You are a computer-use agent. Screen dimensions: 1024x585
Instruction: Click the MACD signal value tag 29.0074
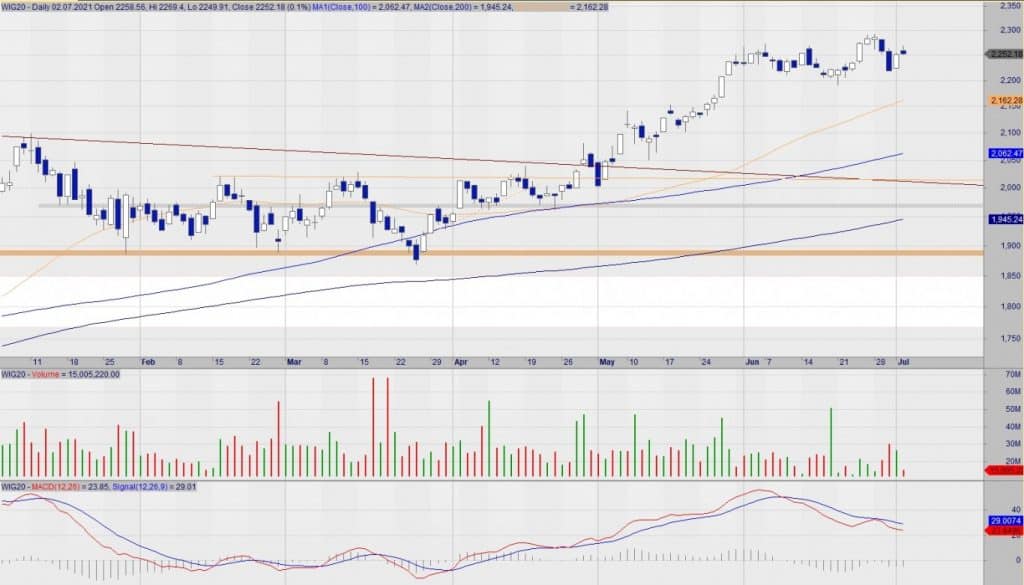(x=1004, y=521)
